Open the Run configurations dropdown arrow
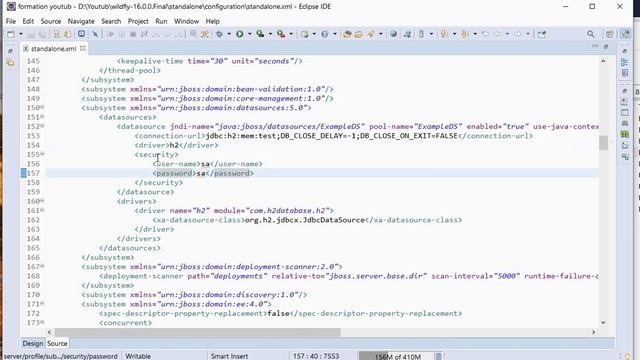Screen dimensions: 640x360 coord(249,34)
